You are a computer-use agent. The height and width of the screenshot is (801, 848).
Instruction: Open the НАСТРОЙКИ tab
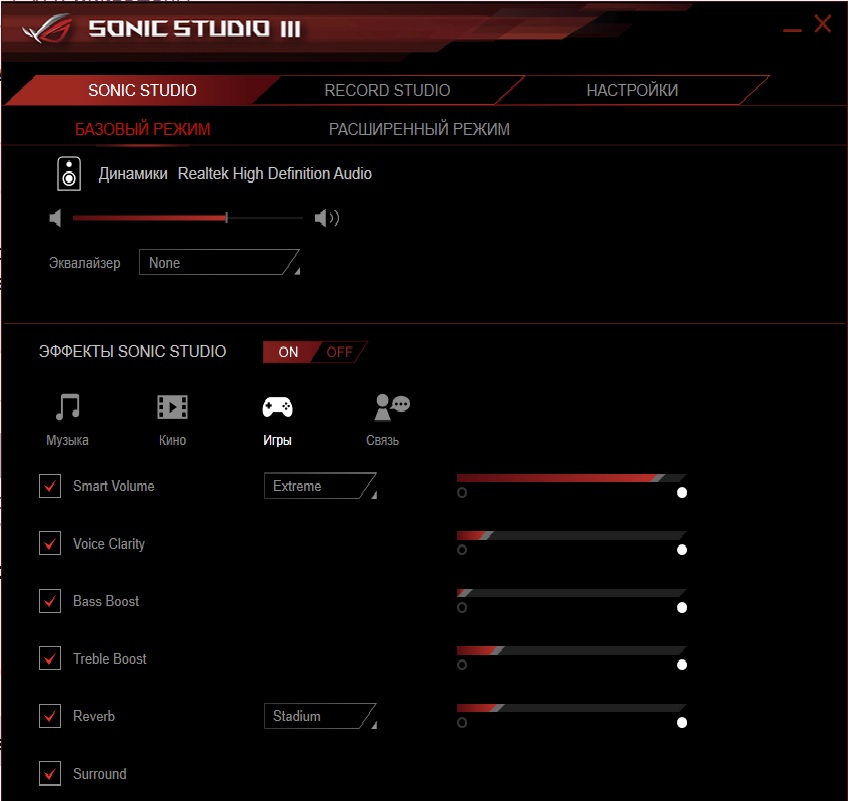click(x=632, y=90)
